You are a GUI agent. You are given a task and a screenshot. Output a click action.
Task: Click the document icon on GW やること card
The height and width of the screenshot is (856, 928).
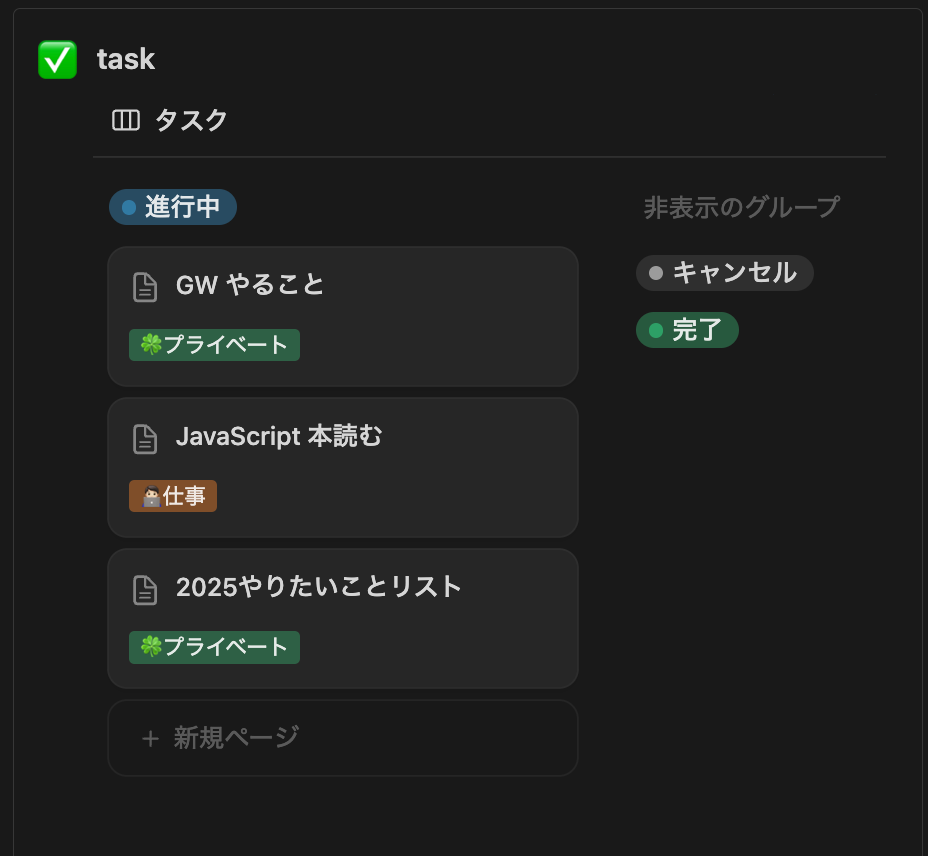(x=145, y=287)
